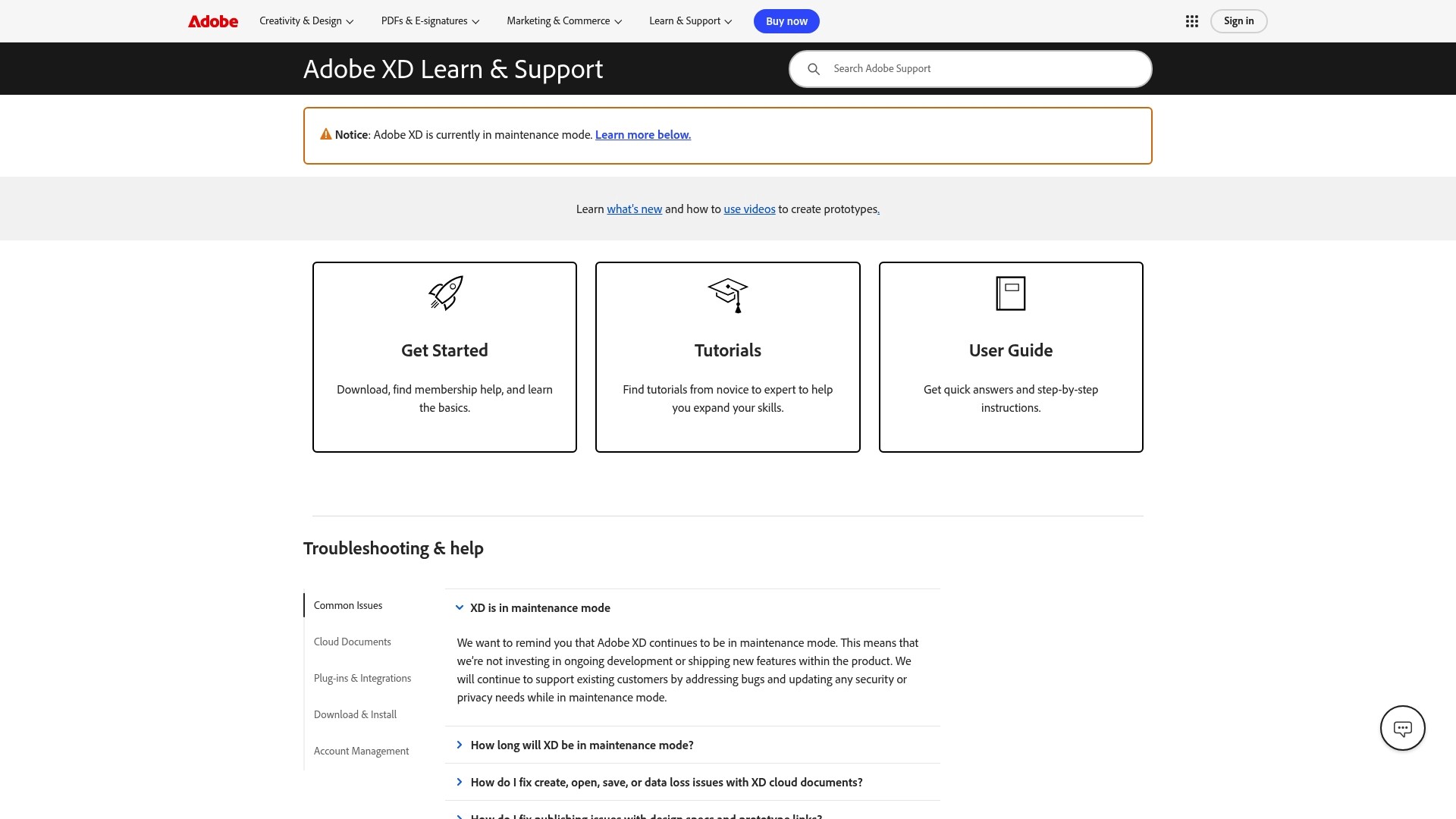Screen dimensions: 1456x819
Task: Select Plug-ins & Integrations tab
Action: (x=362, y=678)
